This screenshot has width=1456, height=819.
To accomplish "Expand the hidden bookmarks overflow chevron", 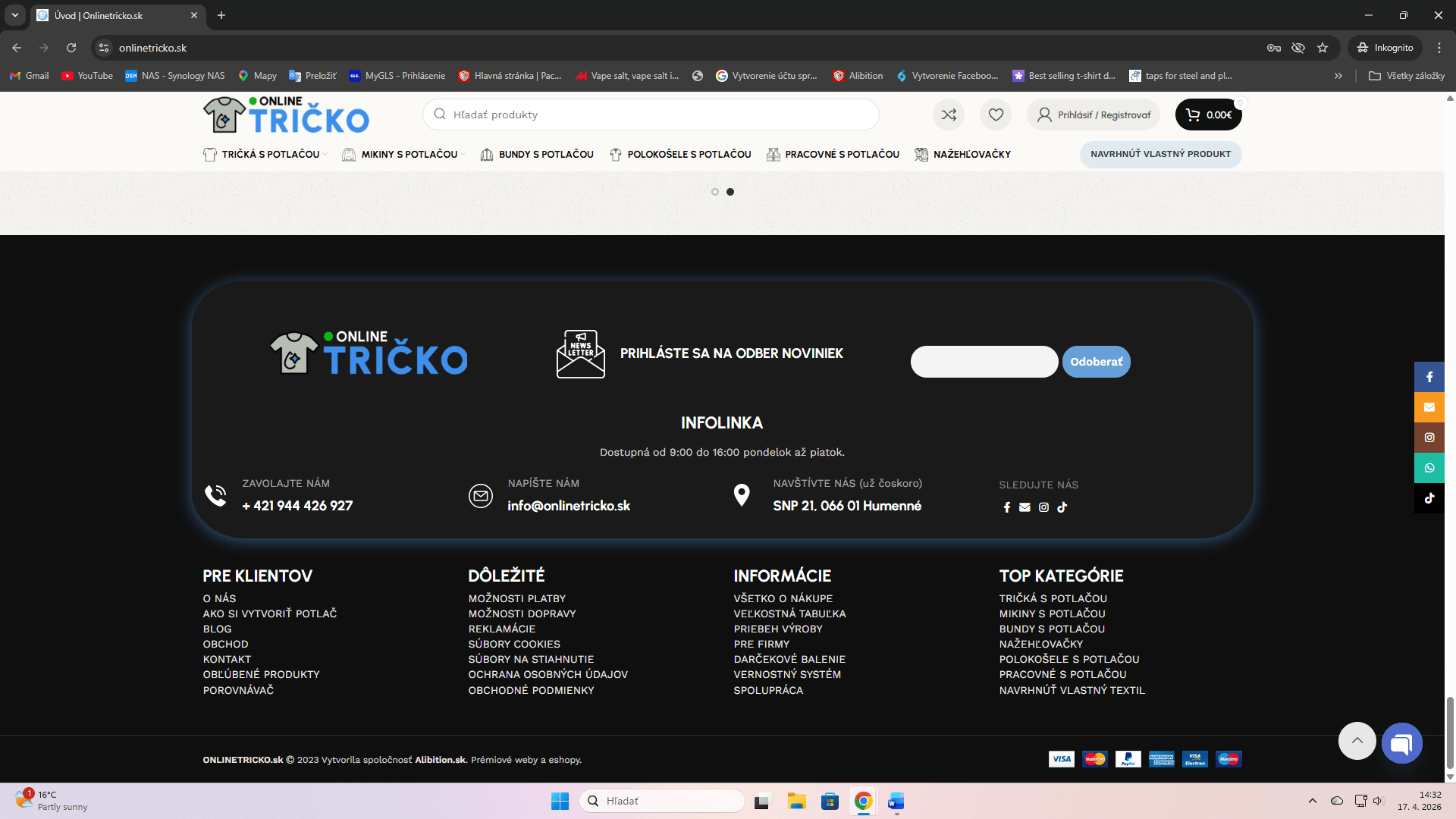I will pyautogui.click(x=1338, y=76).
